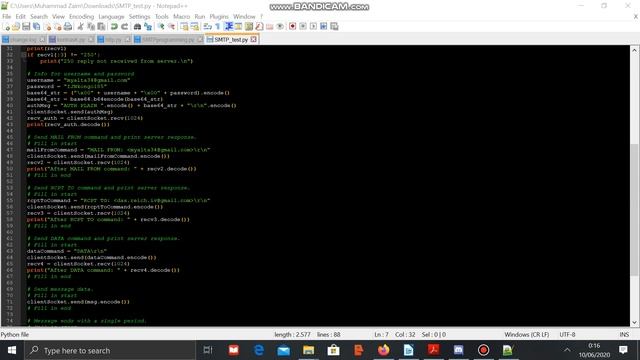The width and height of the screenshot is (640, 360).
Task: Toggle file monitoring eye icon
Action: pos(280,27)
